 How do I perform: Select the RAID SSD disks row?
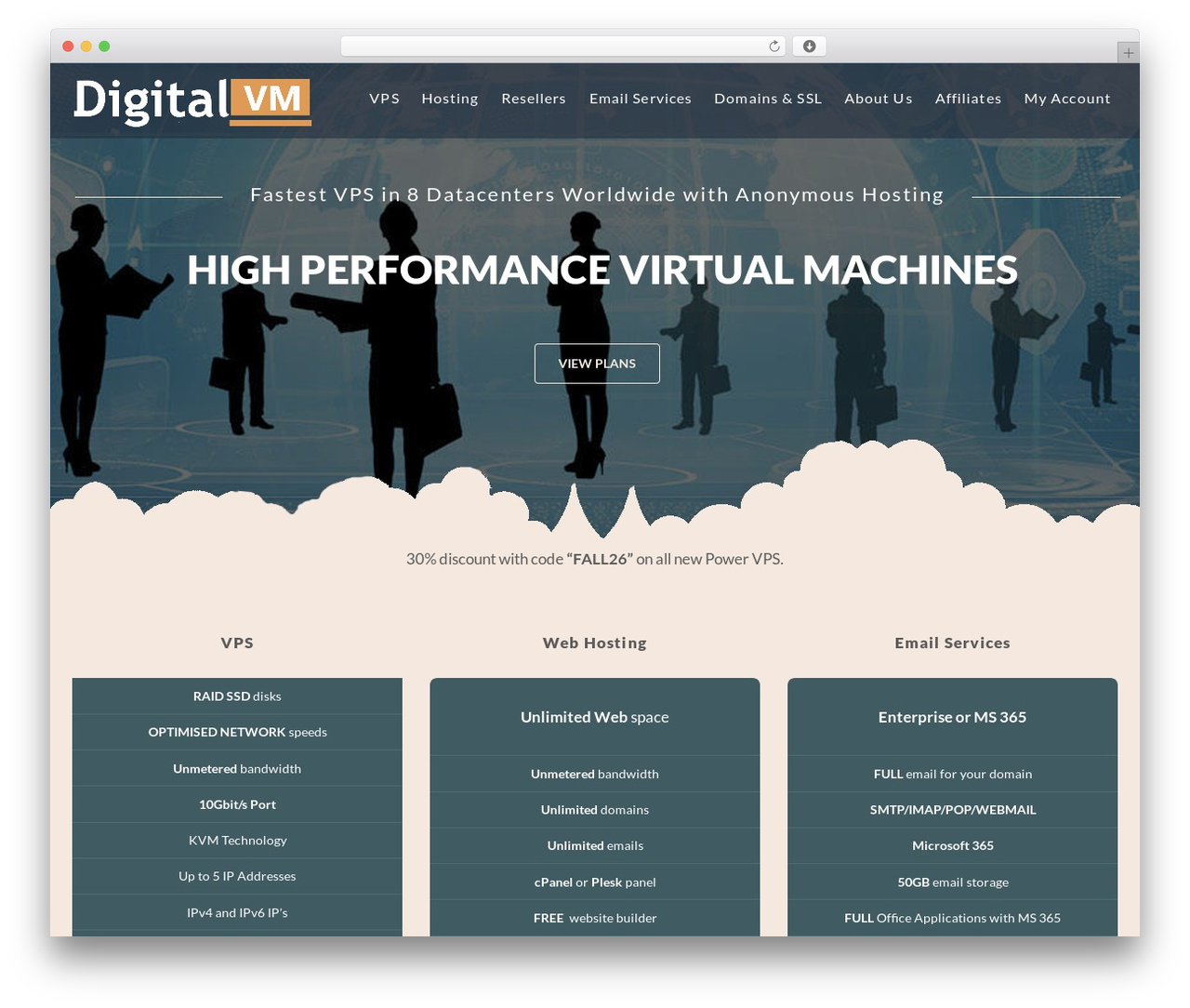pyautogui.click(x=237, y=696)
